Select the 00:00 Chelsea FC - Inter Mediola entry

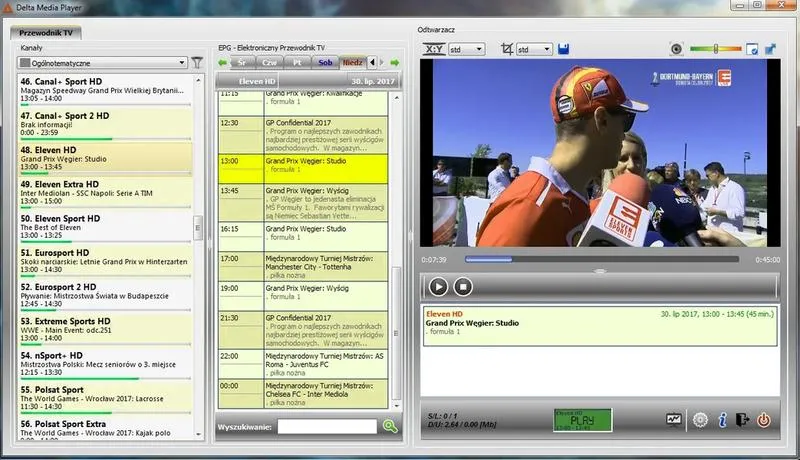pyautogui.click(x=303, y=394)
